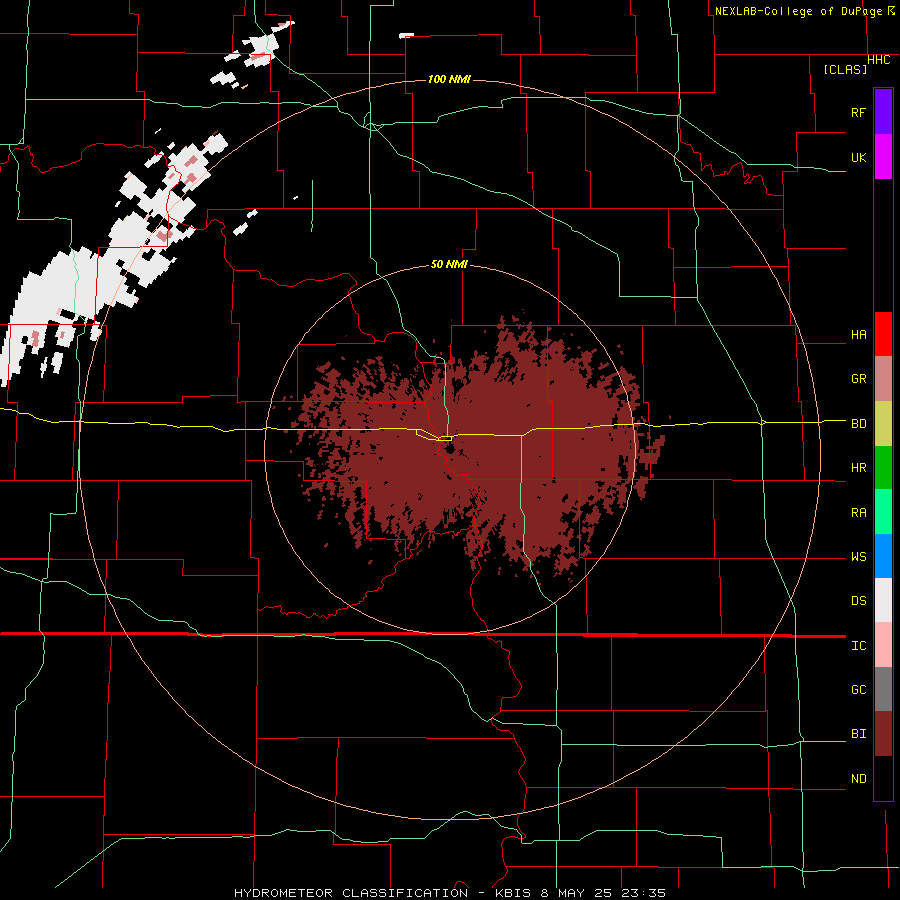Click the HA red legend swatch

click(883, 334)
